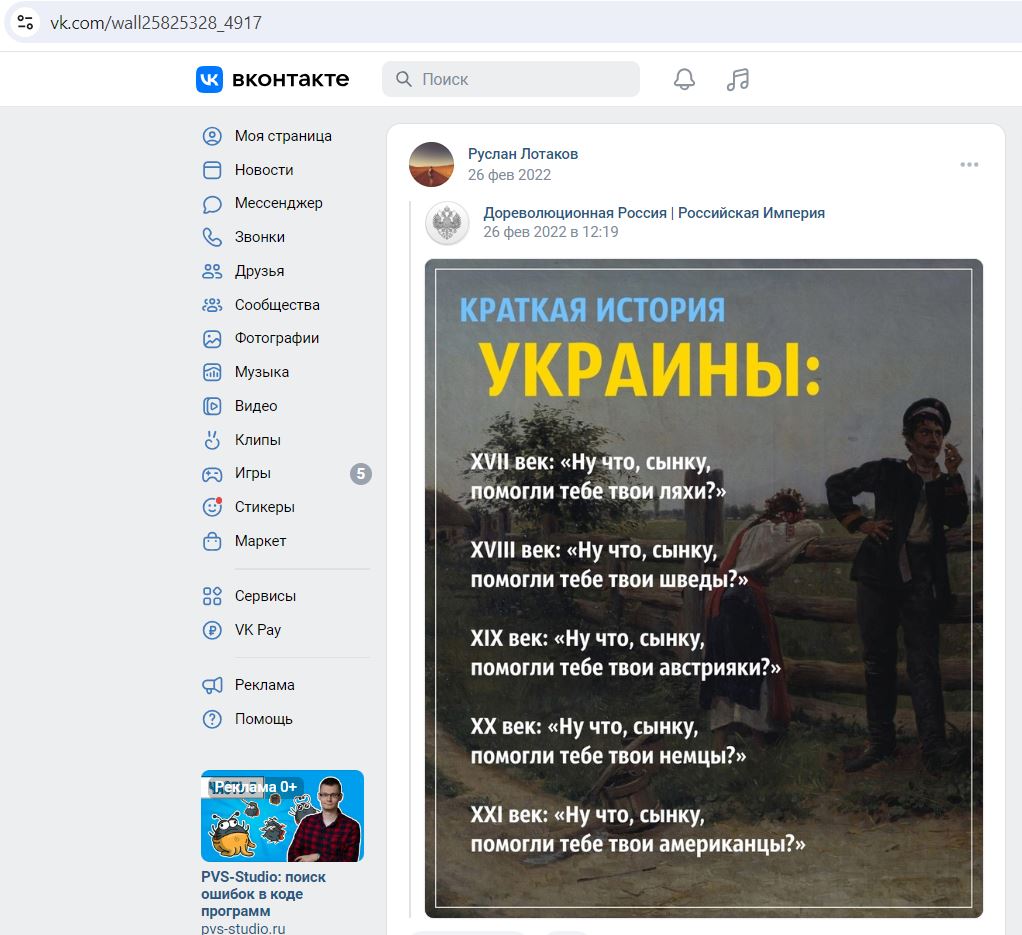Image resolution: width=1022 pixels, height=935 pixels.
Task: Click Руслан Лотаков's round avatar
Action: pyautogui.click(x=431, y=164)
